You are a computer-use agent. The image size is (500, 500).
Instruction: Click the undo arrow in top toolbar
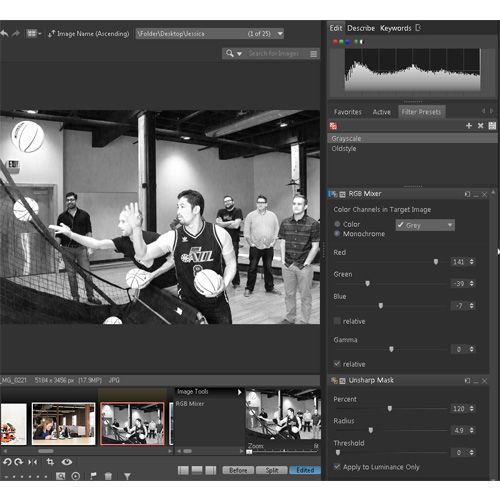tap(5, 34)
